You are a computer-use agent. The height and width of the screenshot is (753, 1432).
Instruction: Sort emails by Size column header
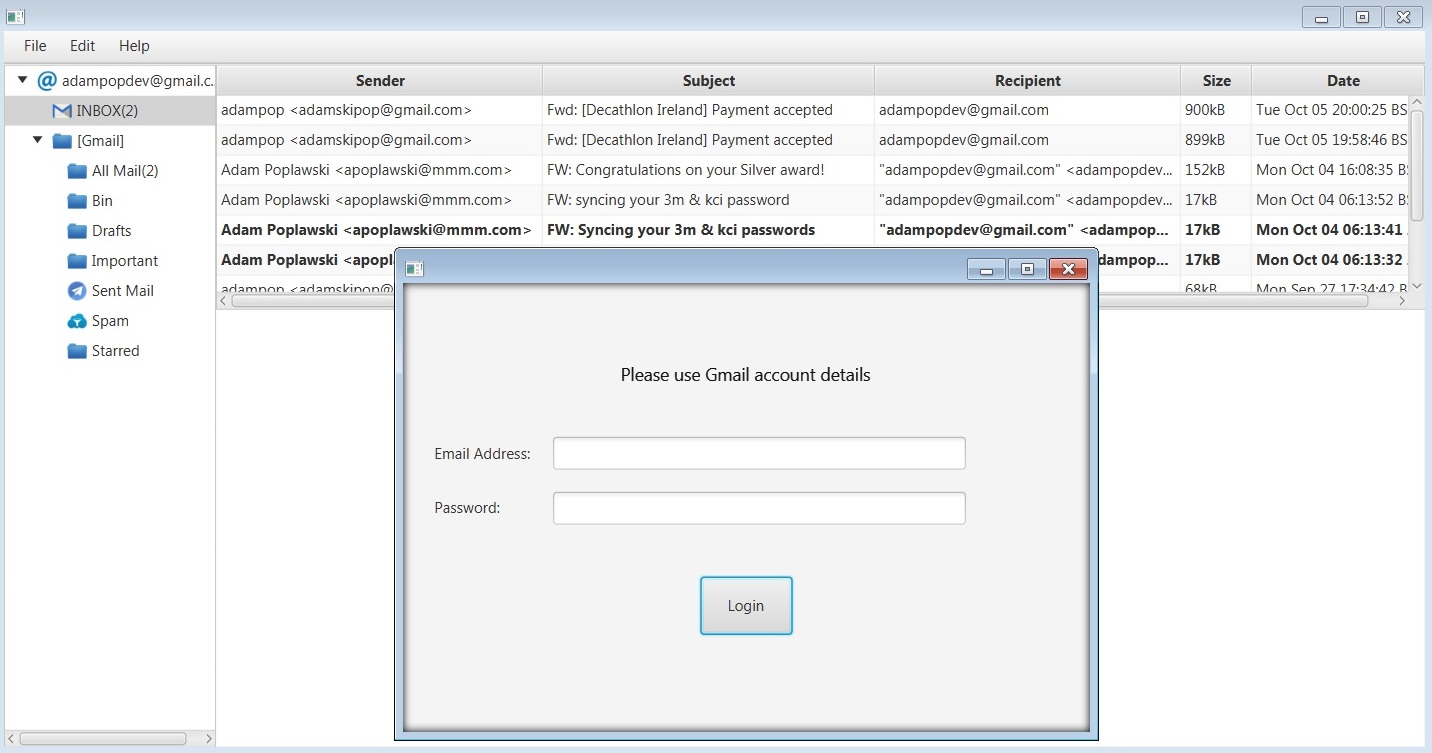pos(1216,81)
